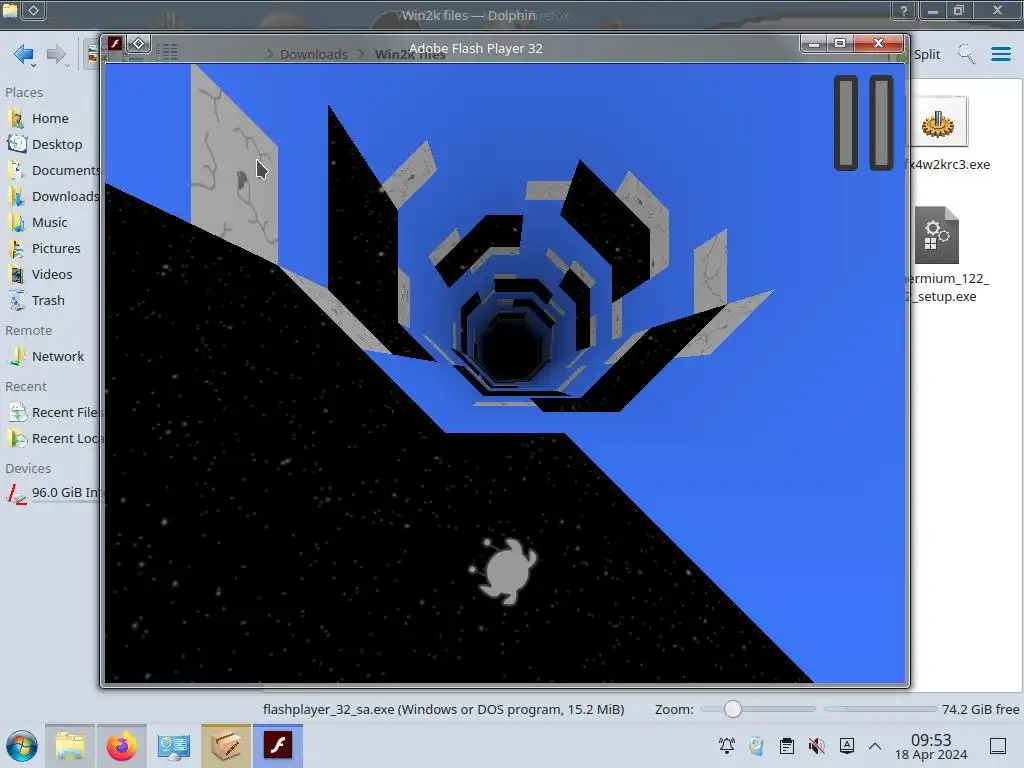Click the free disk space bar
Image resolution: width=1024 pixels, height=768 pixels.
point(880,709)
